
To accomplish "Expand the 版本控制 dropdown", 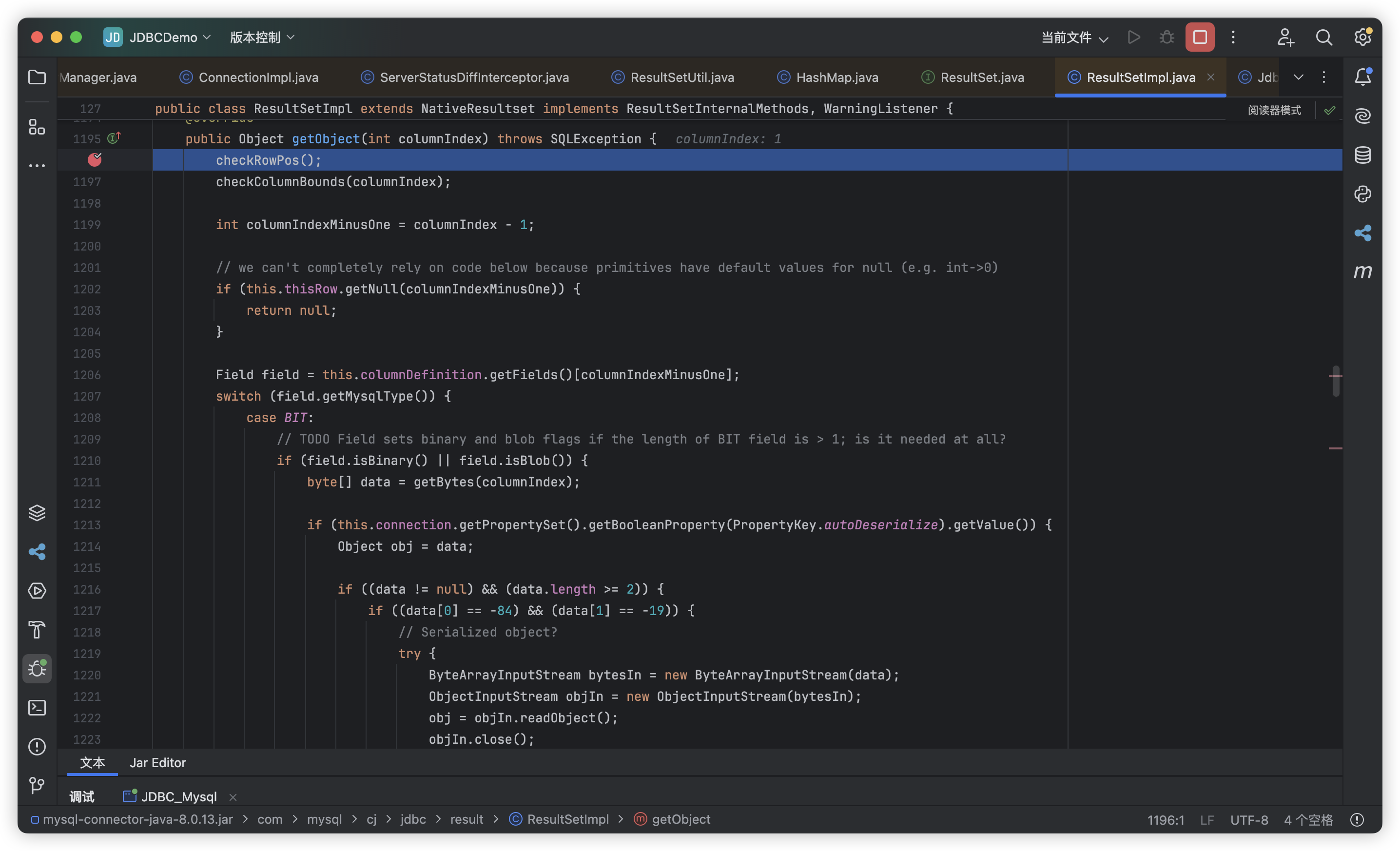I will [x=262, y=38].
